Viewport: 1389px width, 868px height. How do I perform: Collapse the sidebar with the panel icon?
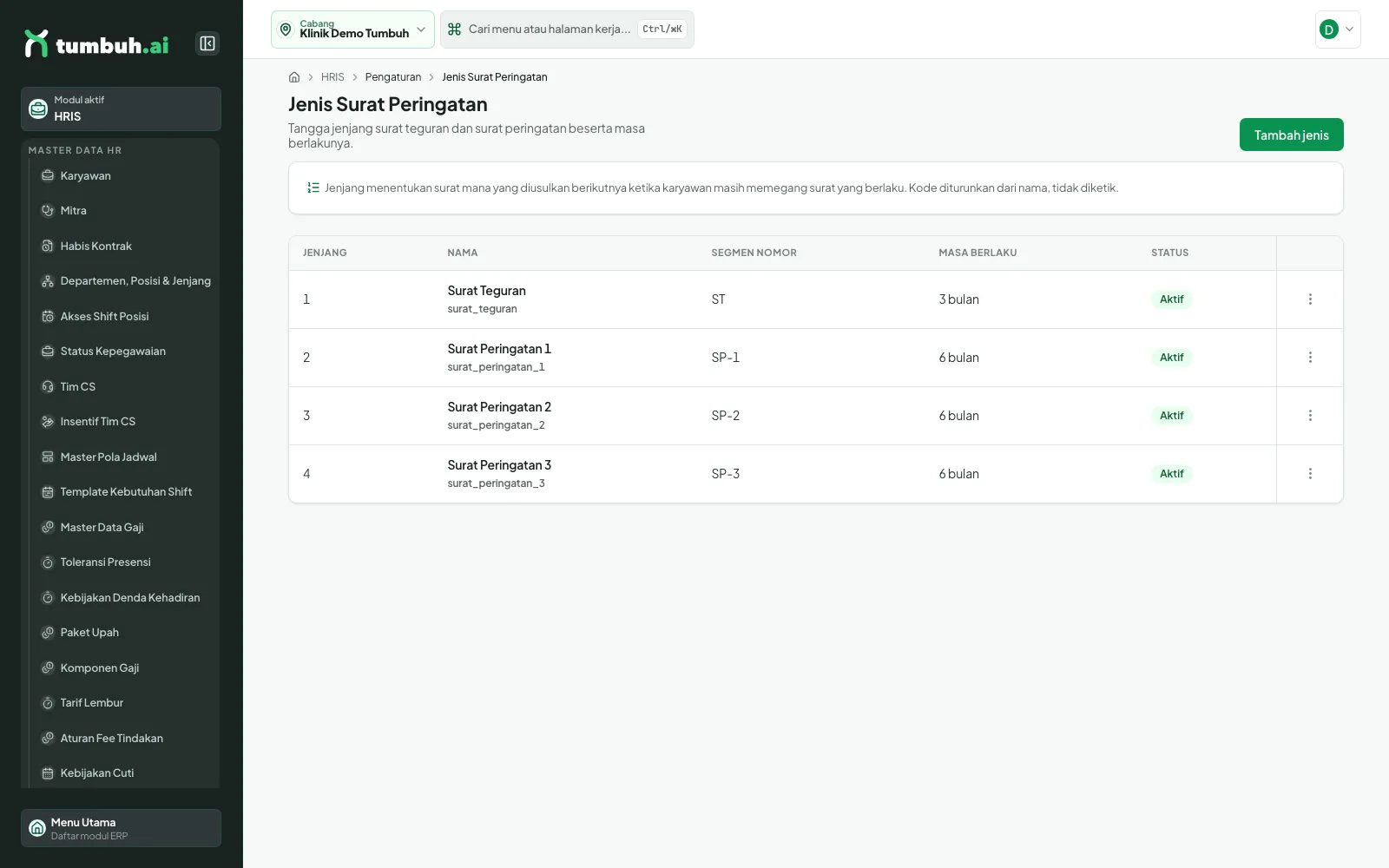[207, 43]
